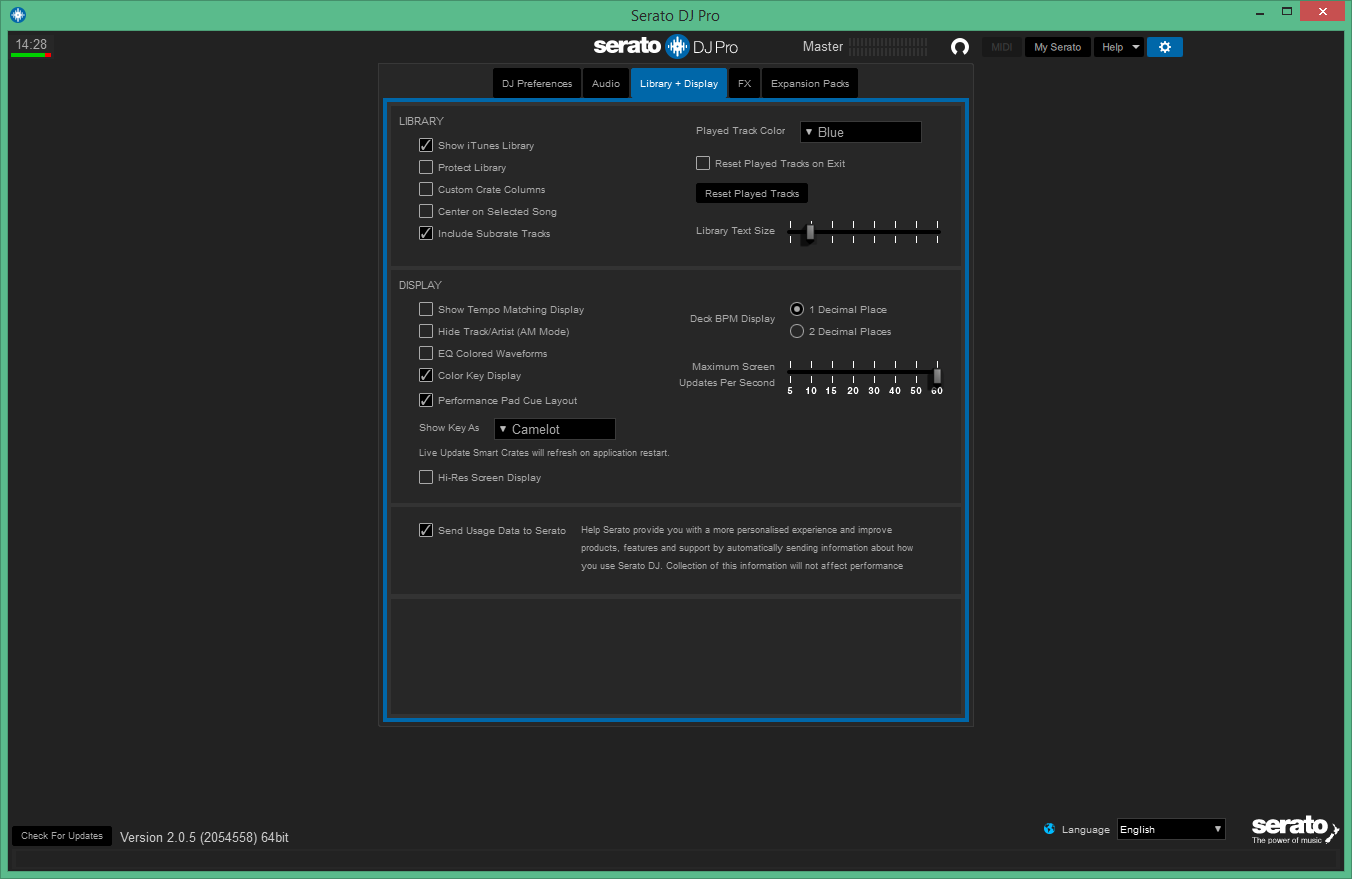Click the Check For Updates button
This screenshot has width=1352, height=879.
[x=62, y=836]
